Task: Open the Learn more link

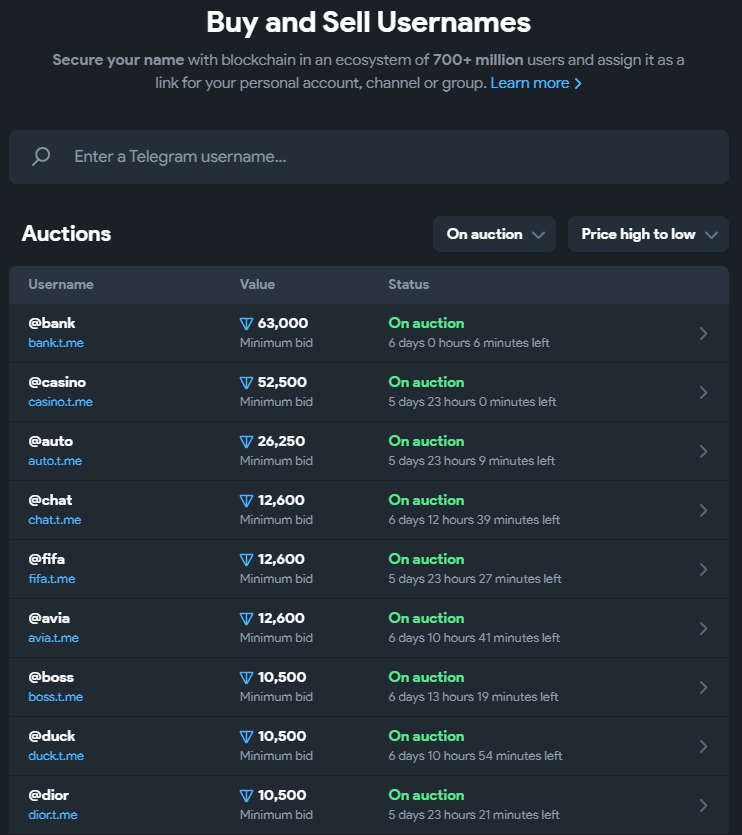Action: click(x=536, y=83)
